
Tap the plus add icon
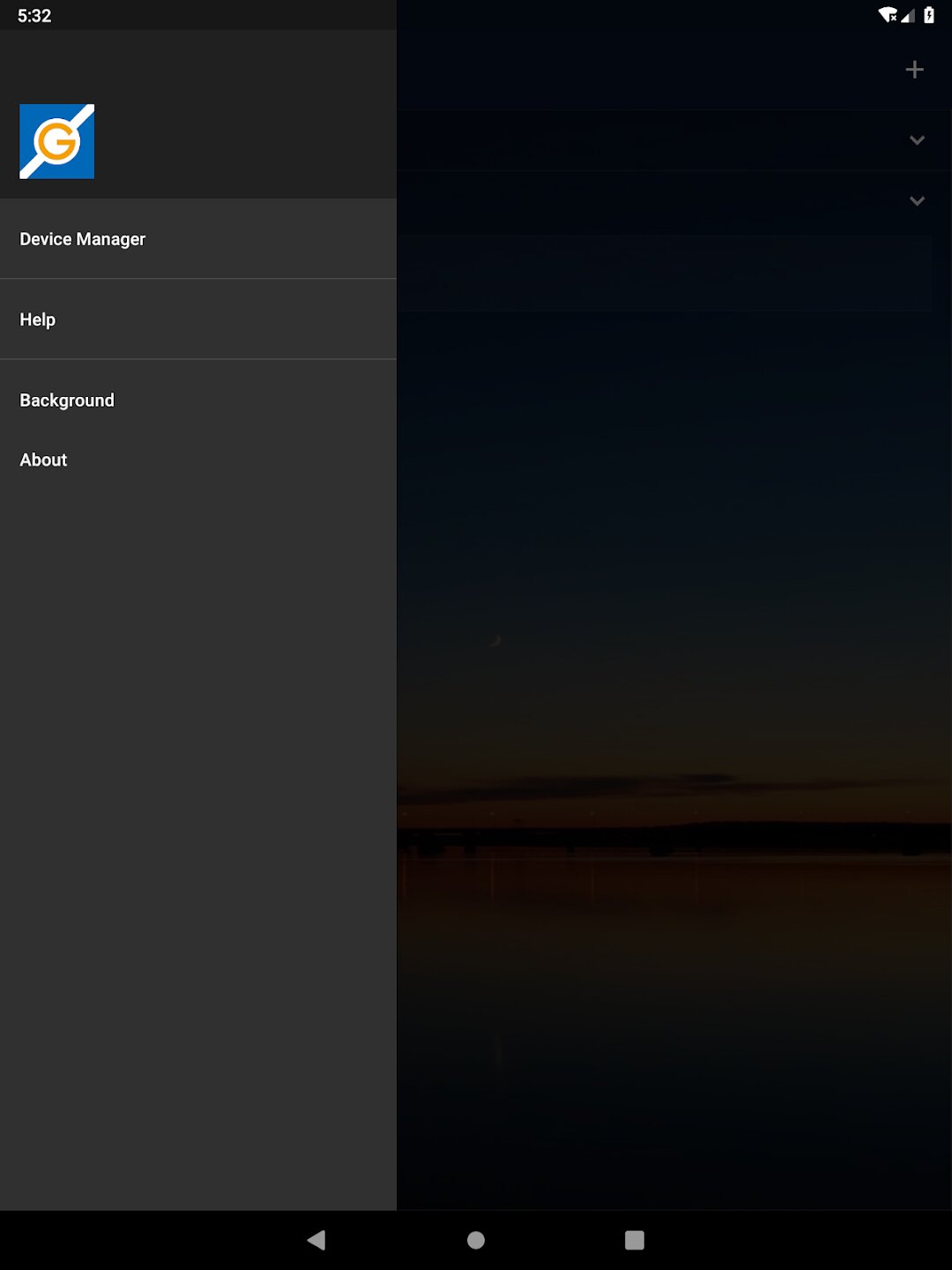pos(915,70)
